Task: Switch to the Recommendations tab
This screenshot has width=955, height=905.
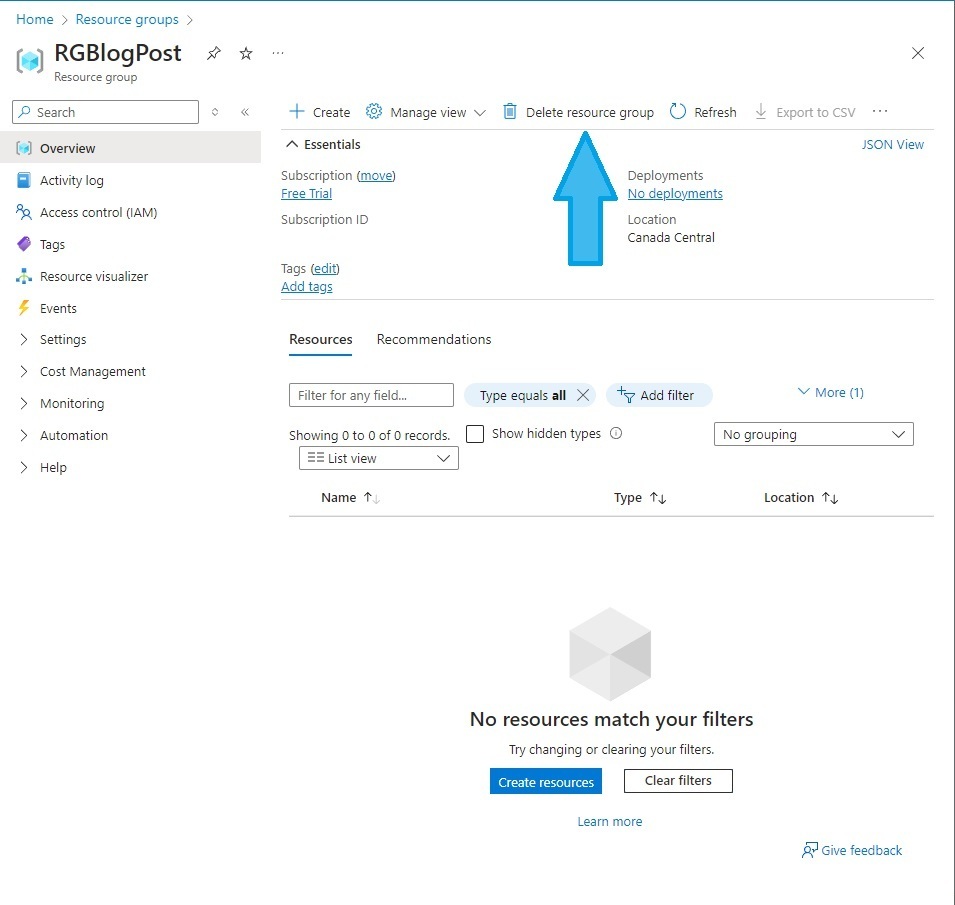Action: click(x=434, y=340)
